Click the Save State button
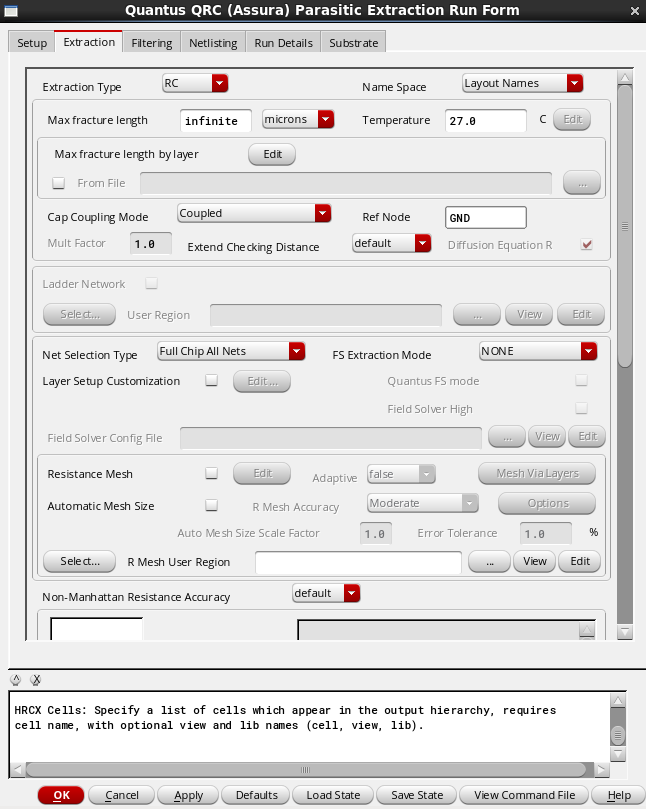The height and width of the screenshot is (809, 646). 417,795
